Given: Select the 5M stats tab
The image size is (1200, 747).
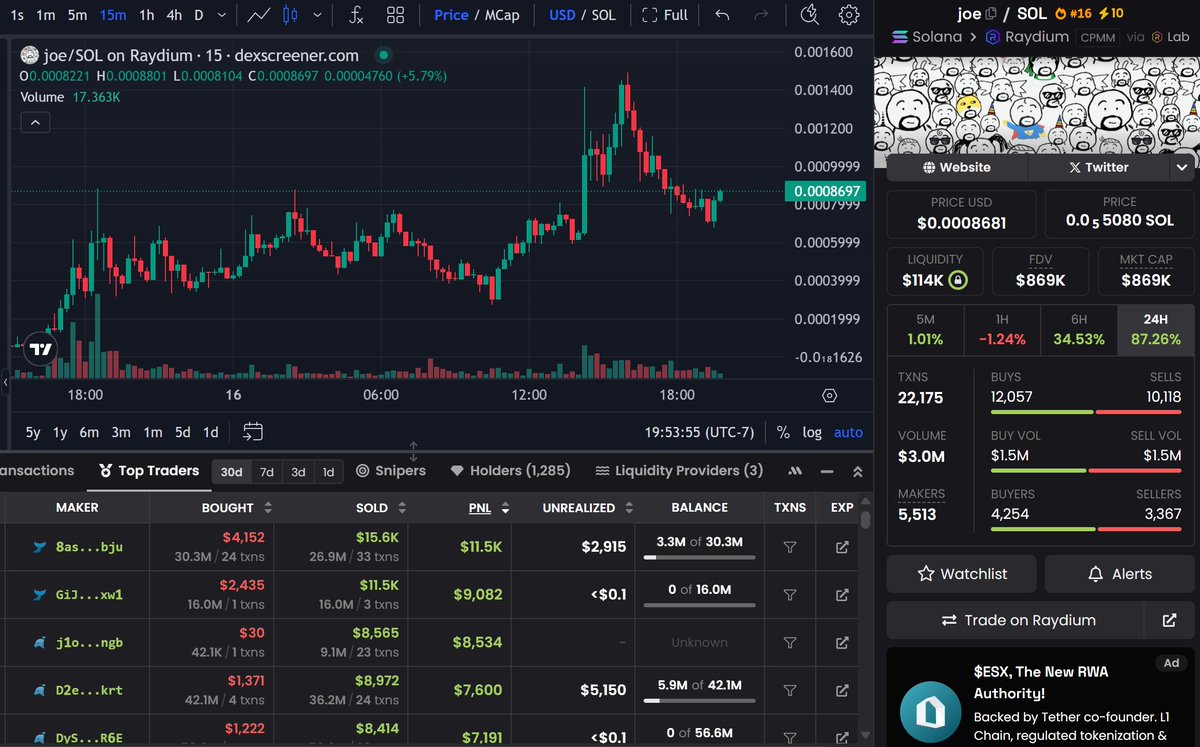Looking at the screenshot, I should click(x=925, y=329).
